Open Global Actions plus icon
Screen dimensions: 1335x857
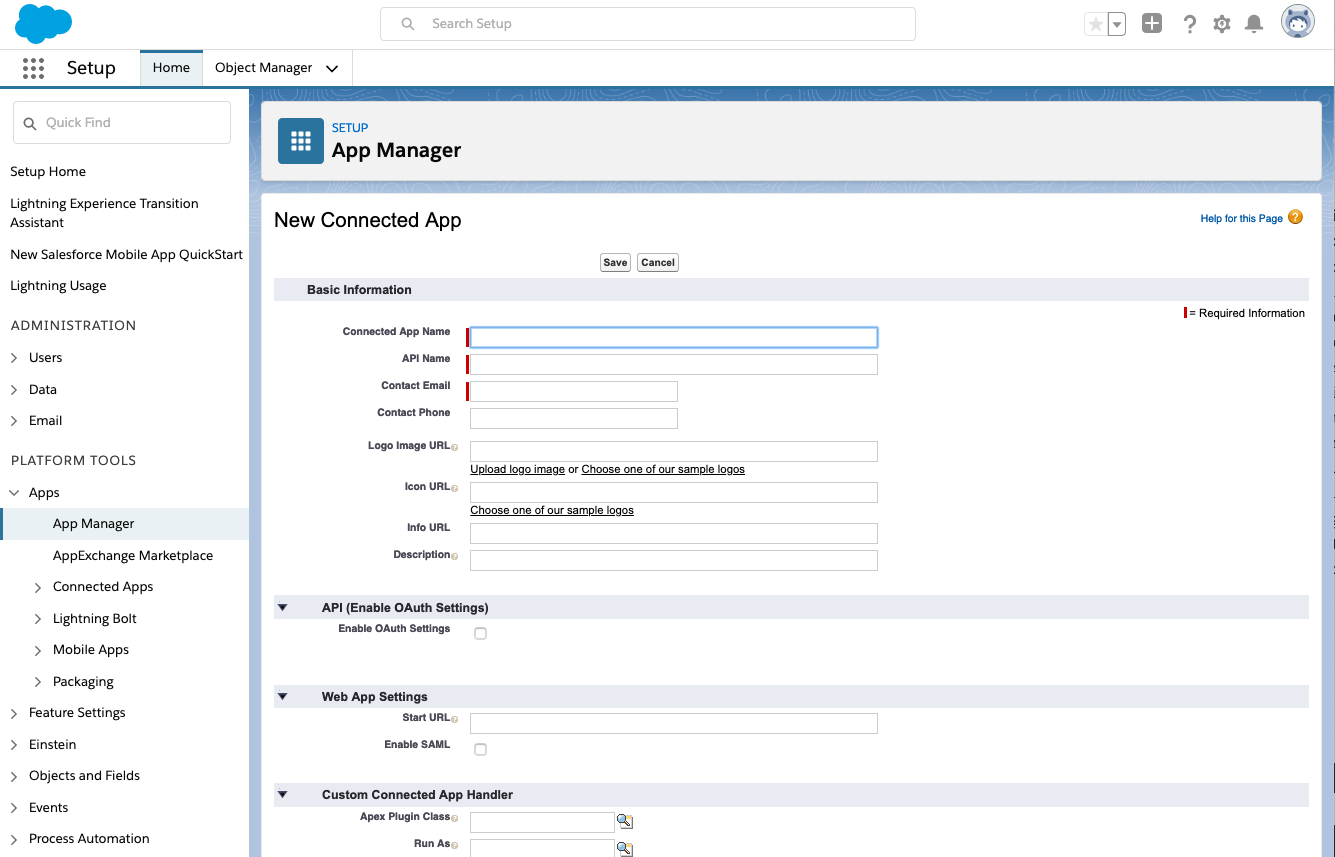(1152, 24)
